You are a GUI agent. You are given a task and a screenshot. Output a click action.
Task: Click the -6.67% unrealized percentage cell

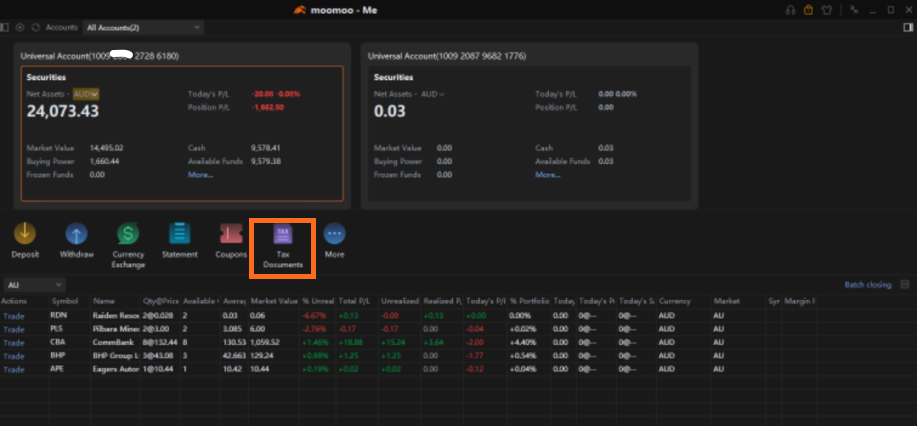[x=314, y=315]
